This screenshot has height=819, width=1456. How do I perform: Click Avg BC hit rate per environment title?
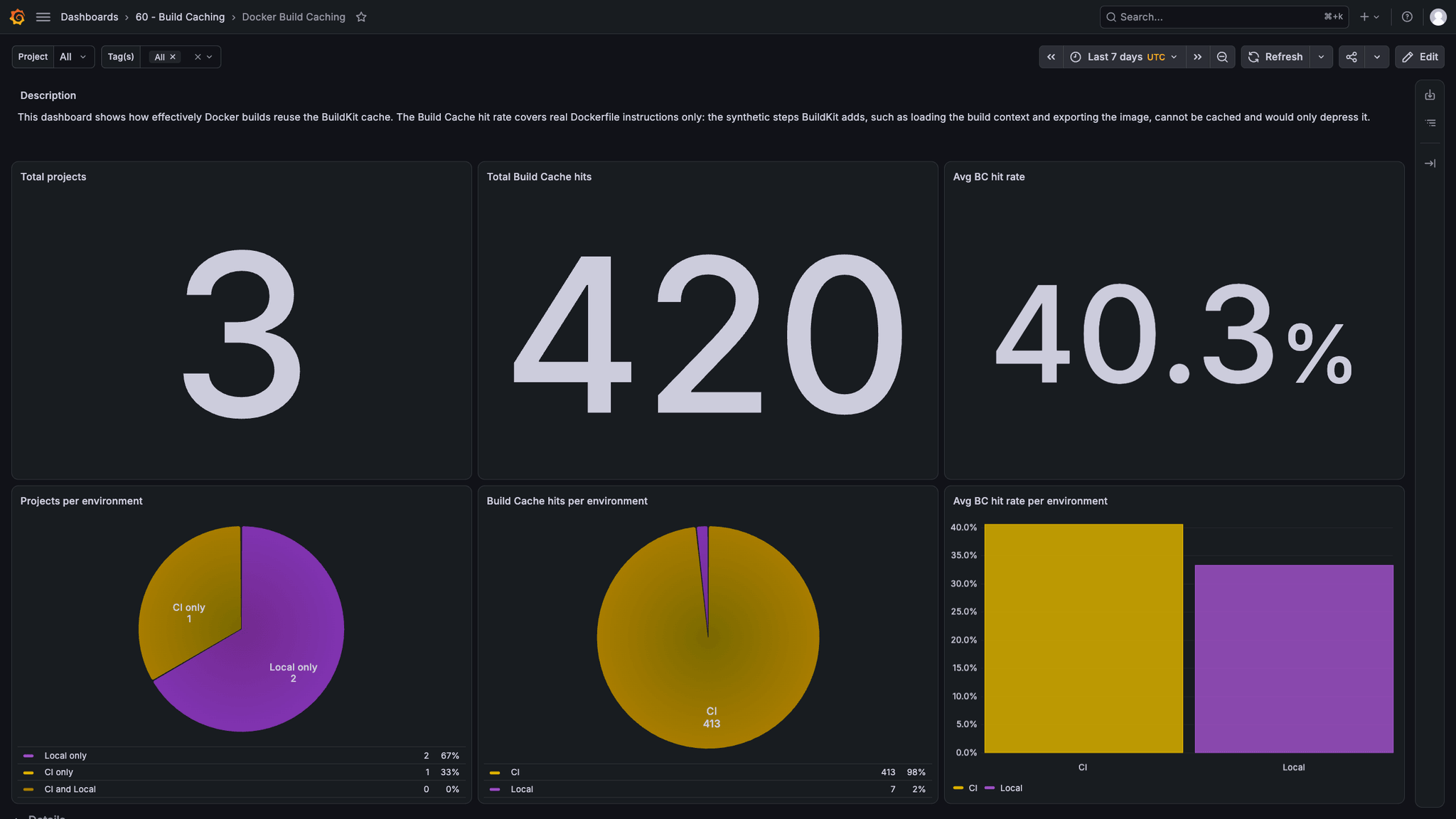click(x=1030, y=501)
